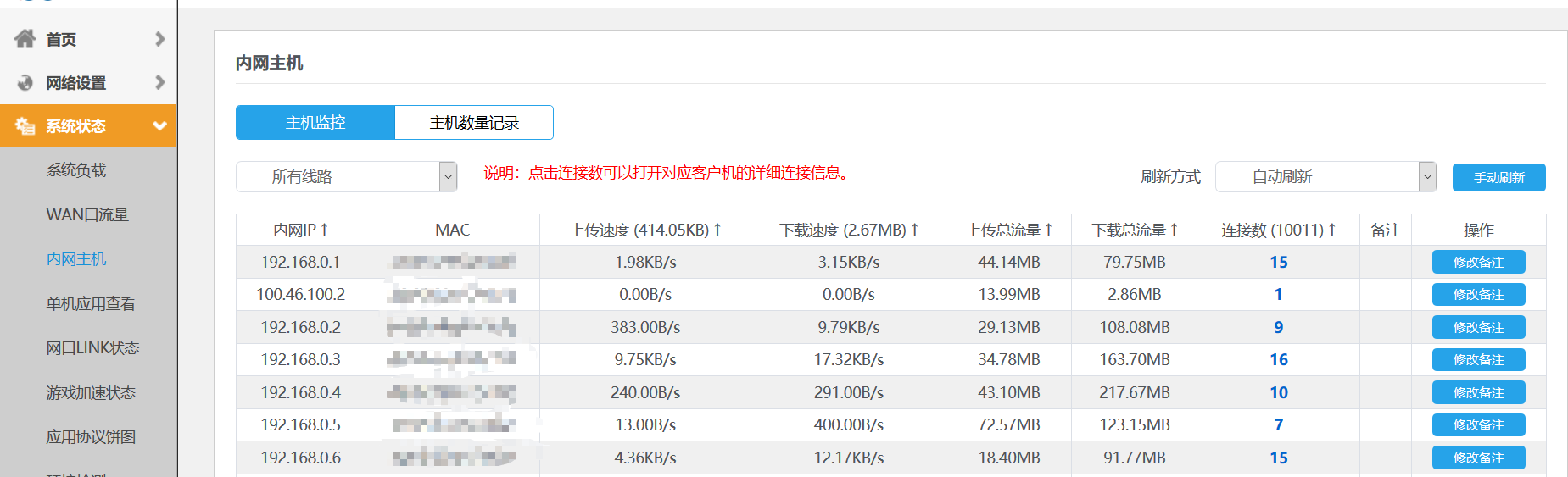Viewport: 1568px width, 477px height.
Task: Sort by 内网IP column arrow
Action: click(x=324, y=230)
